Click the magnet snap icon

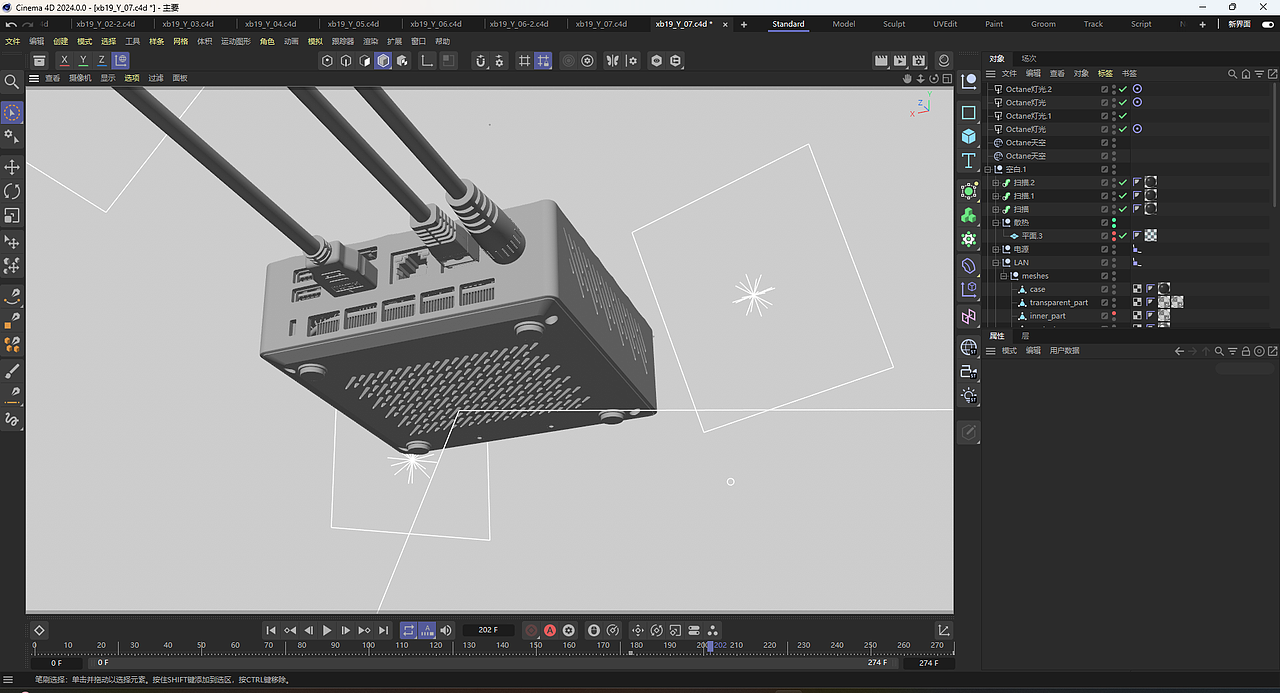480,61
